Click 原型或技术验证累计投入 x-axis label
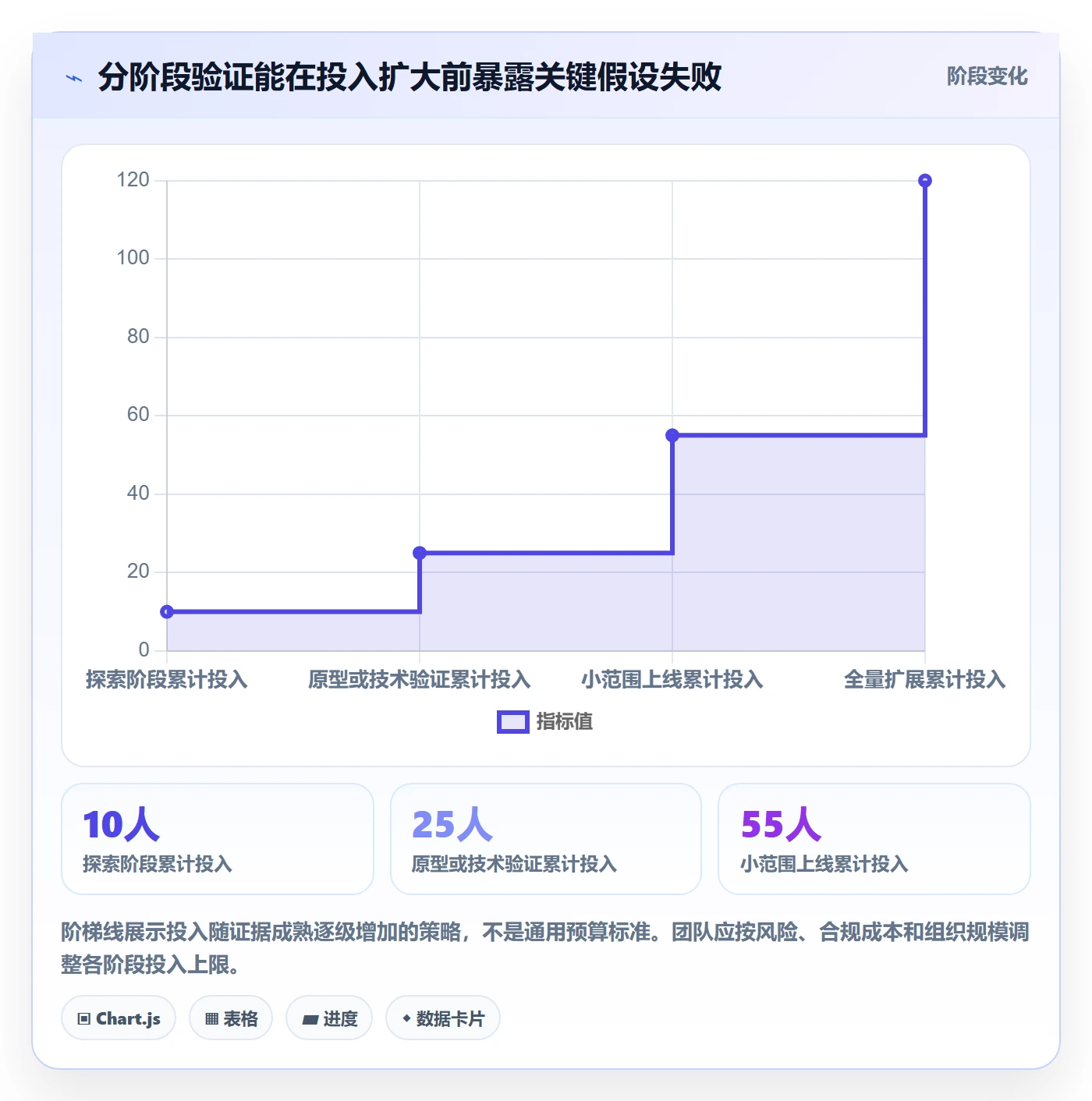 (420, 680)
